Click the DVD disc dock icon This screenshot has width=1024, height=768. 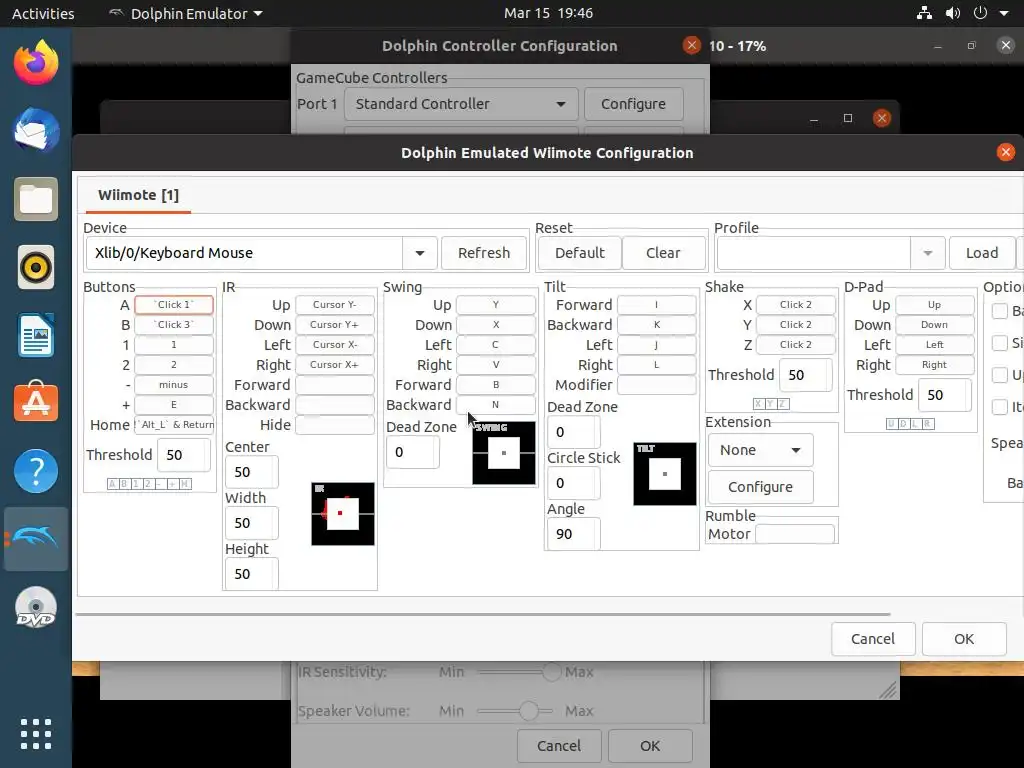click(36, 607)
